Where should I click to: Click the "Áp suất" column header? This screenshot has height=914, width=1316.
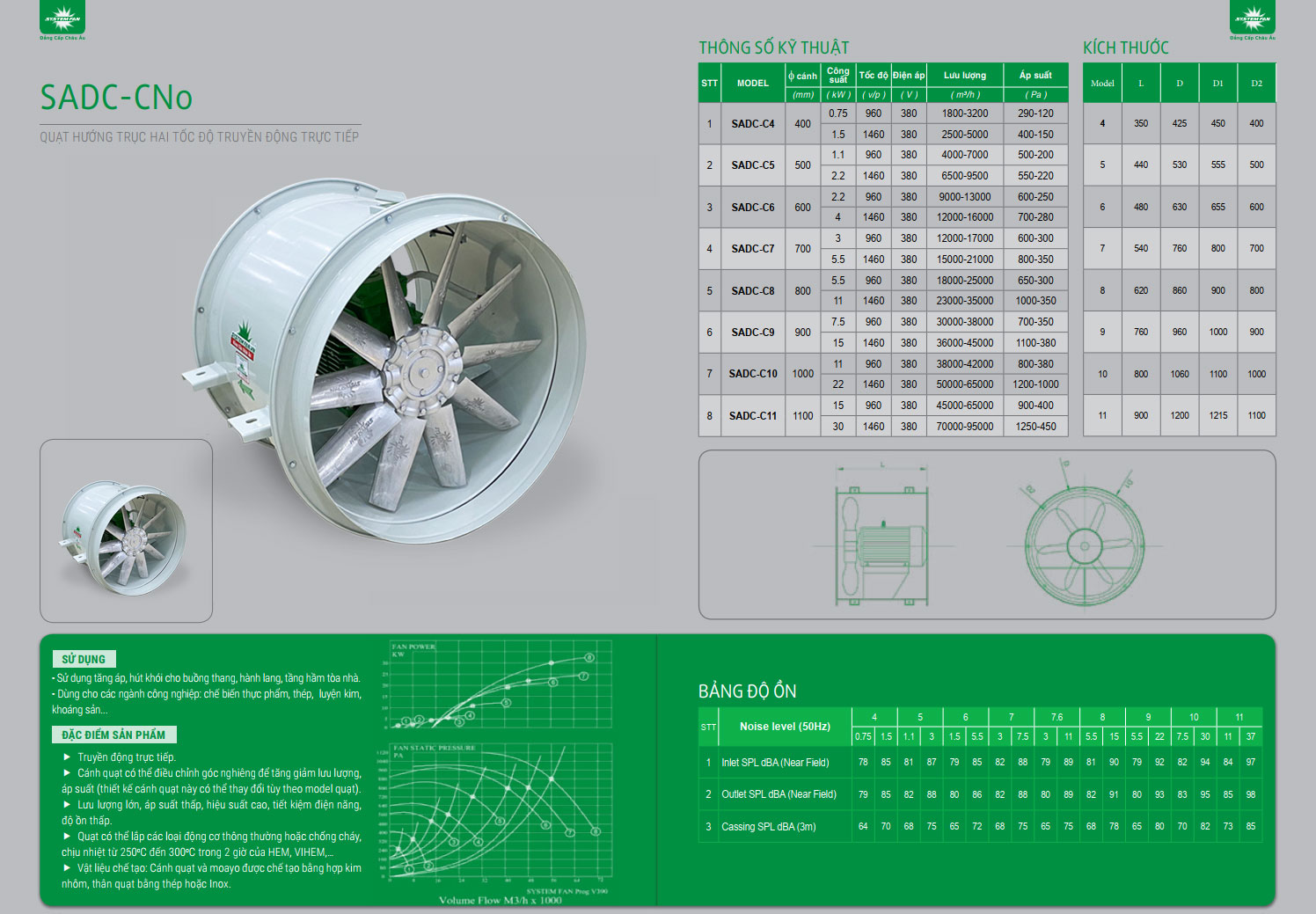pyautogui.click(x=1036, y=75)
